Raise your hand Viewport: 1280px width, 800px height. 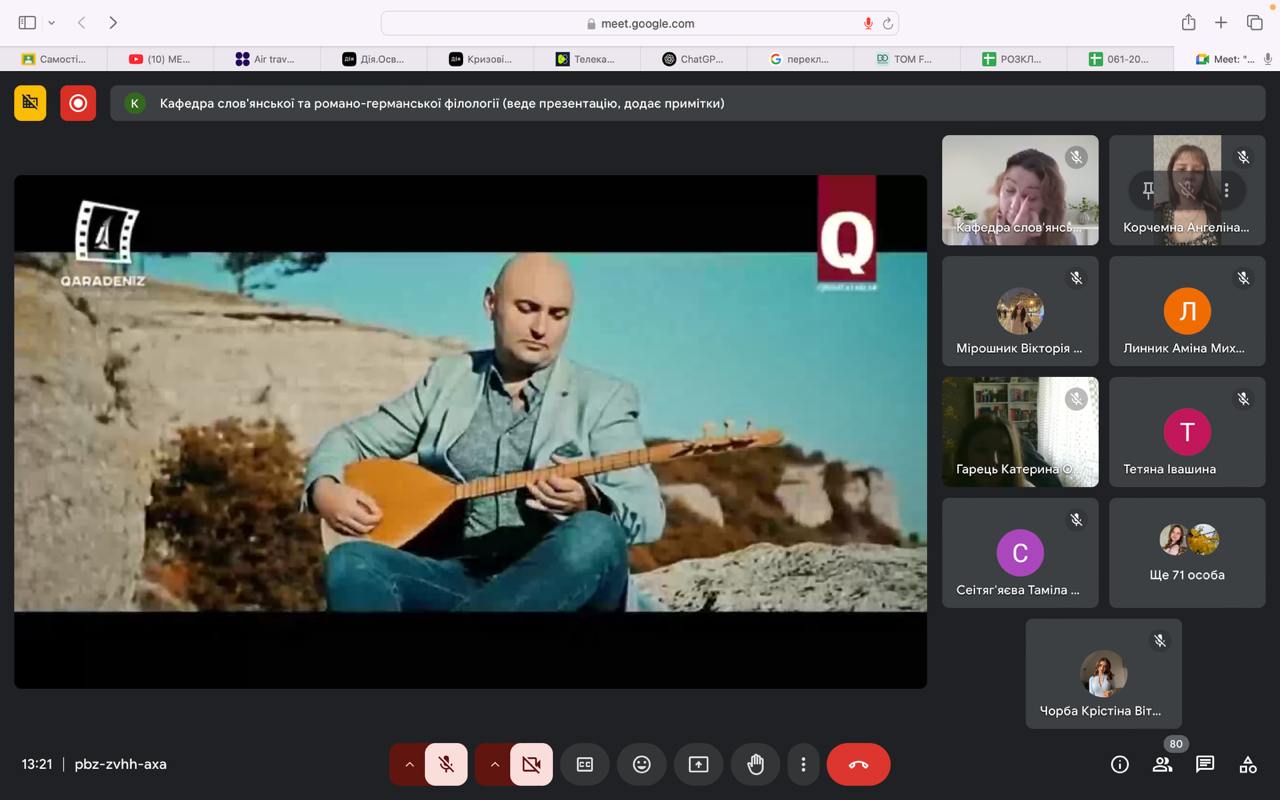click(755, 765)
